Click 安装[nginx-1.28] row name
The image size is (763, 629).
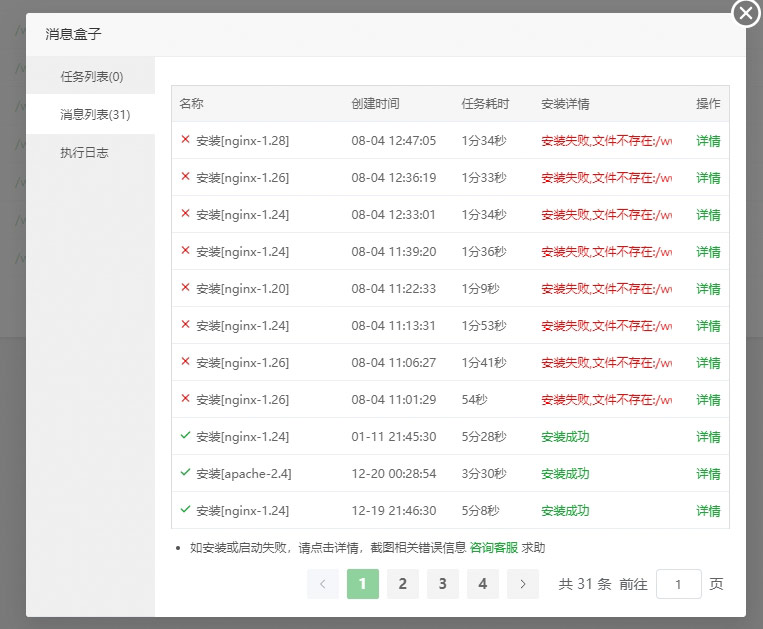point(242,141)
